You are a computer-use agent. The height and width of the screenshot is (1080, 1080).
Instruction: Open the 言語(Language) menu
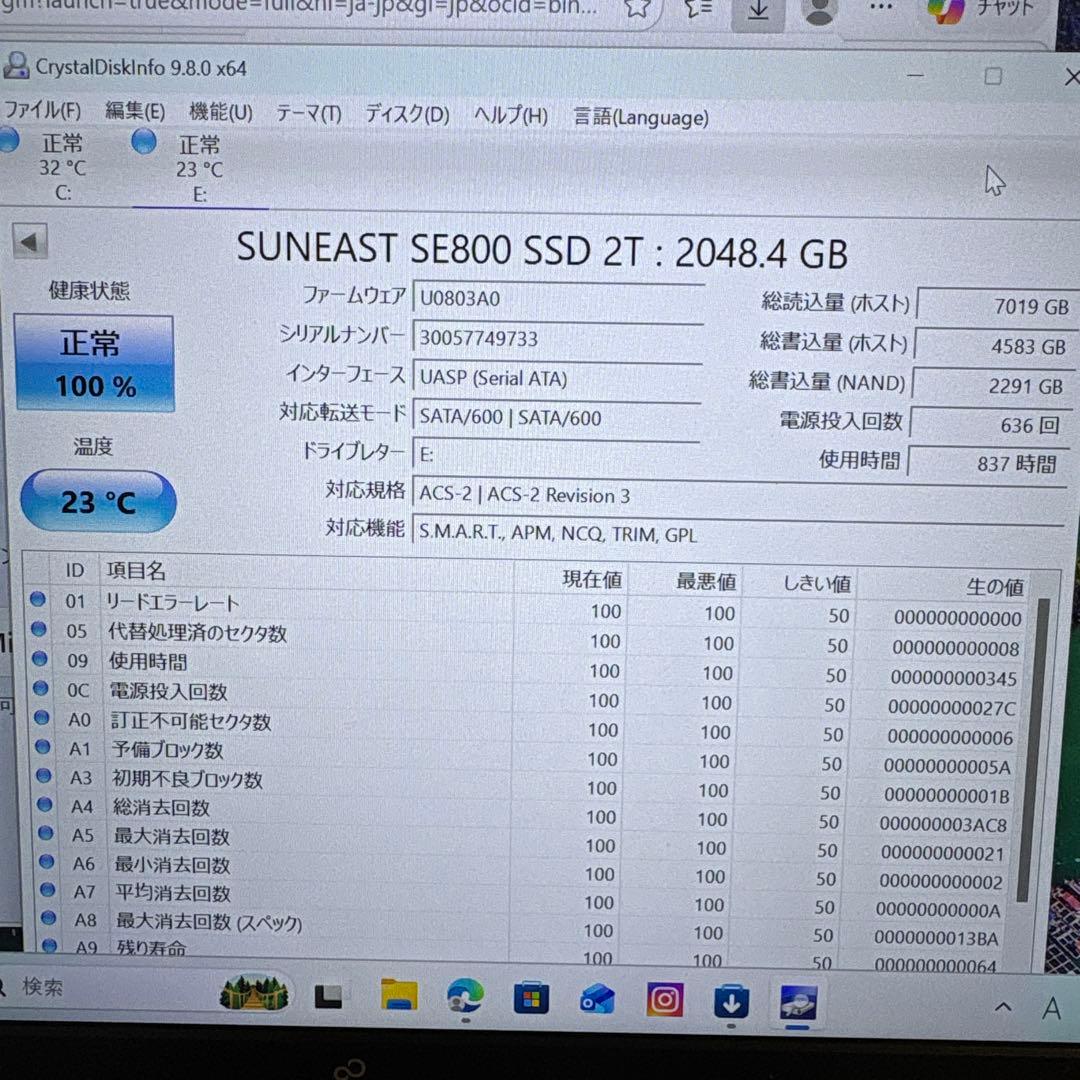coord(641,118)
